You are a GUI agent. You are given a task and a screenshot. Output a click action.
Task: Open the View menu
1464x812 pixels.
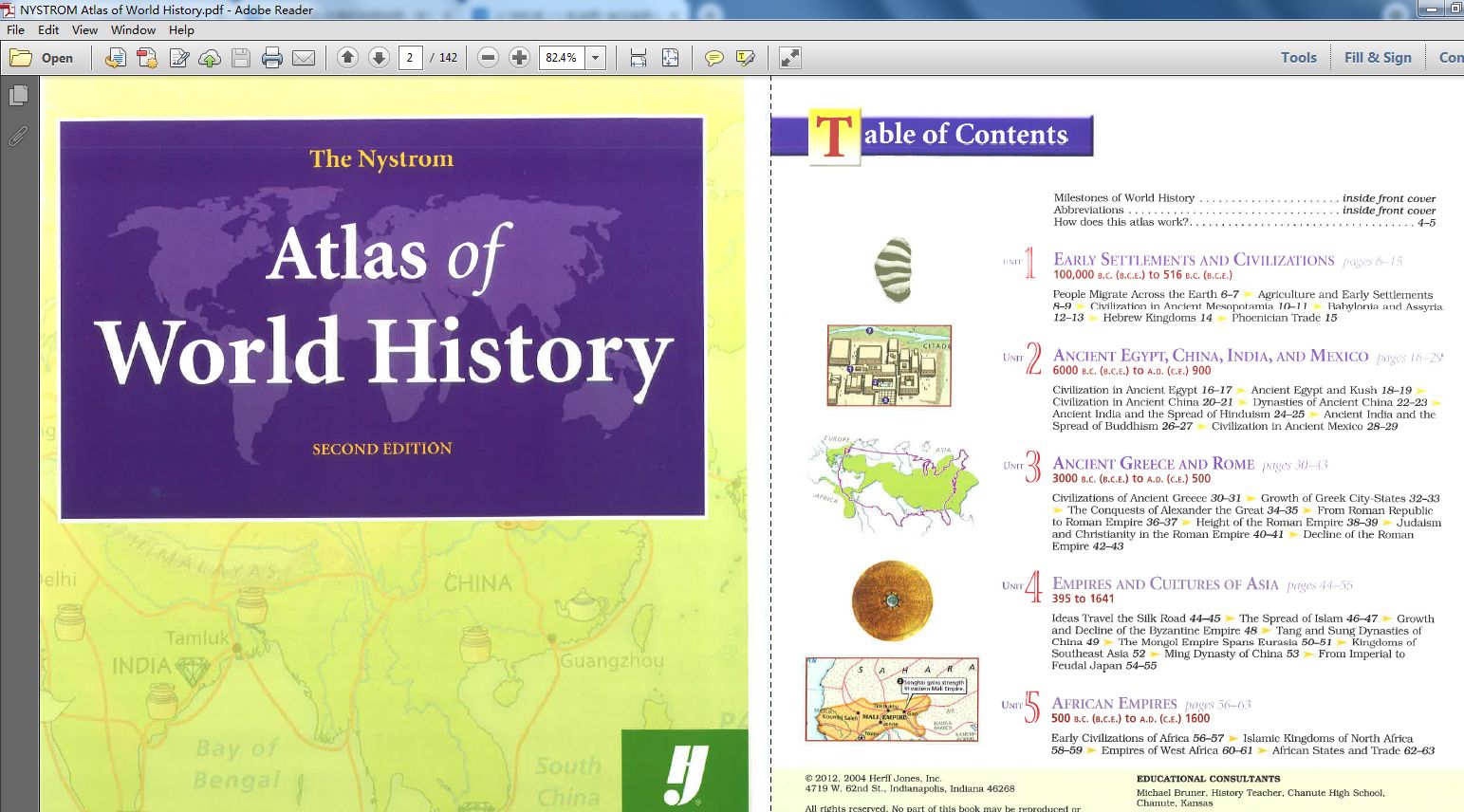[x=84, y=29]
